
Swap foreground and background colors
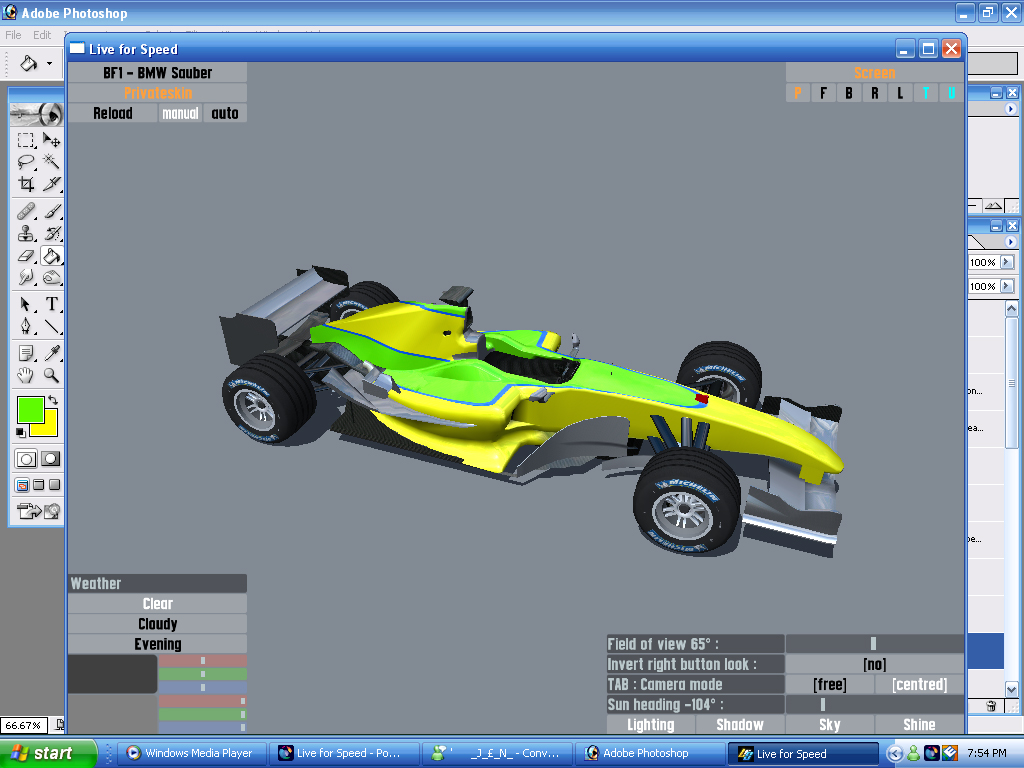53,400
